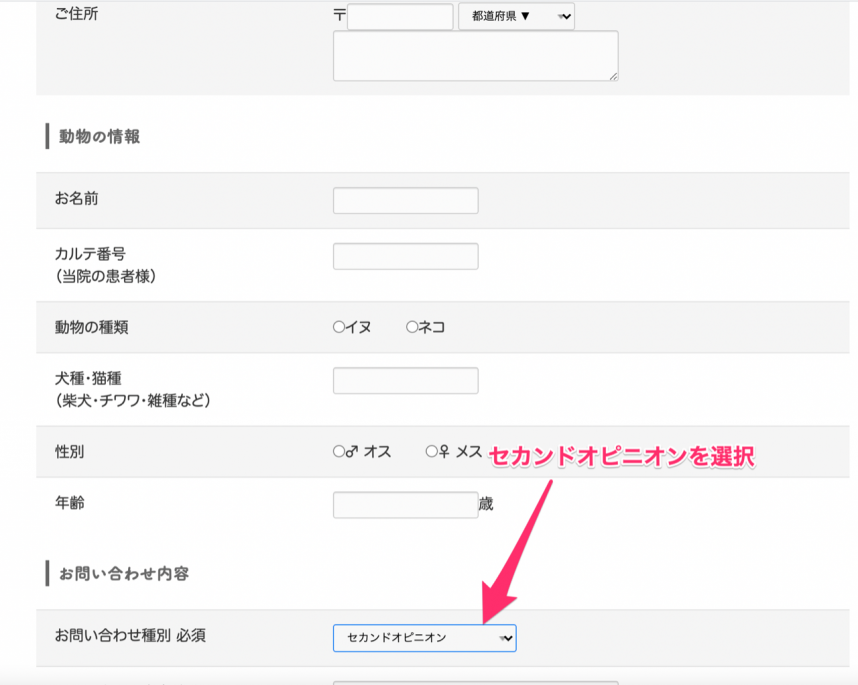
Task: Click the pink セカンドオピニオンを選択 annotation text
Action: [x=620, y=457]
